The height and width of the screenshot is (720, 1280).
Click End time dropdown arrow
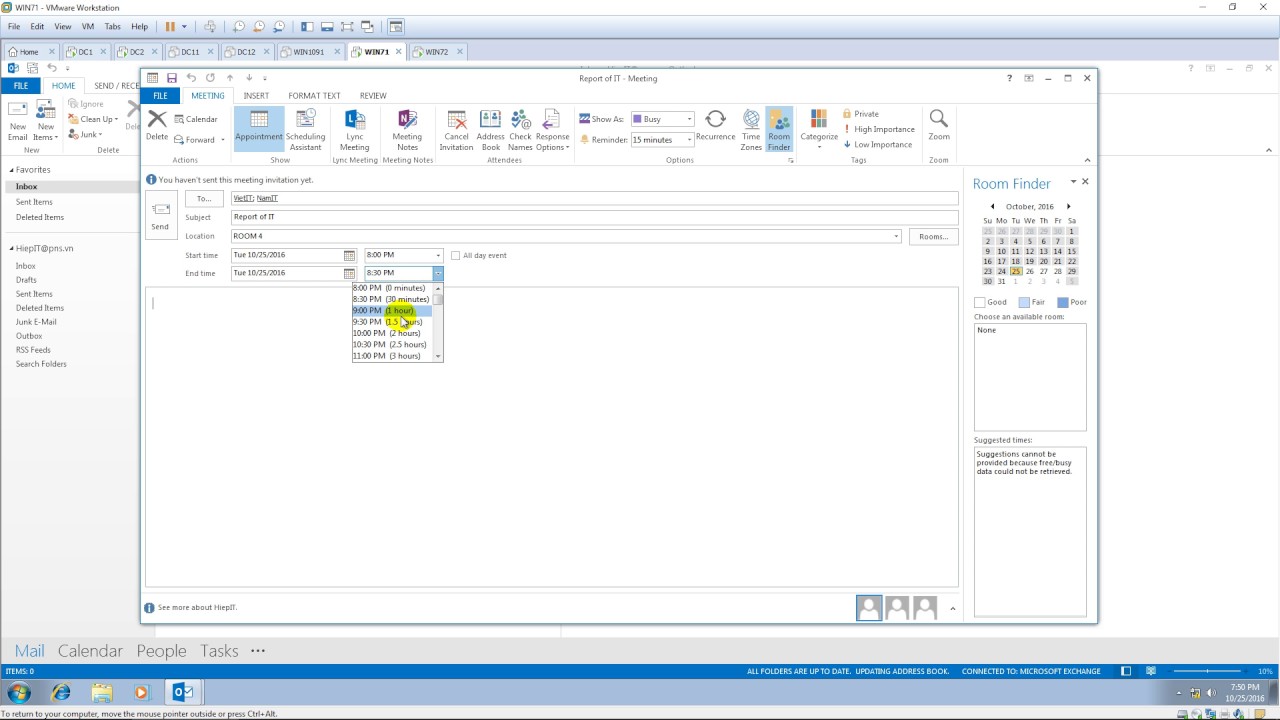click(437, 273)
